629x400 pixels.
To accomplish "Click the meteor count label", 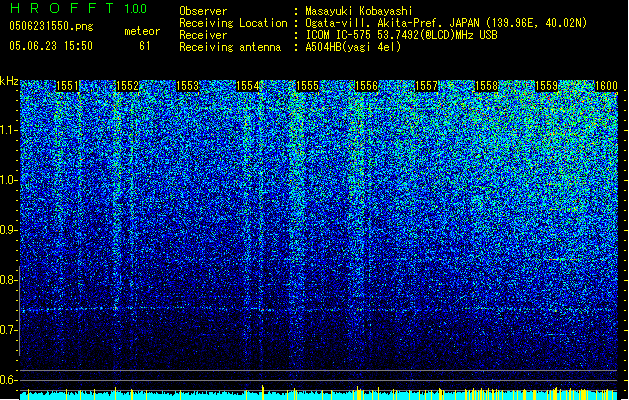I will click(142, 31).
